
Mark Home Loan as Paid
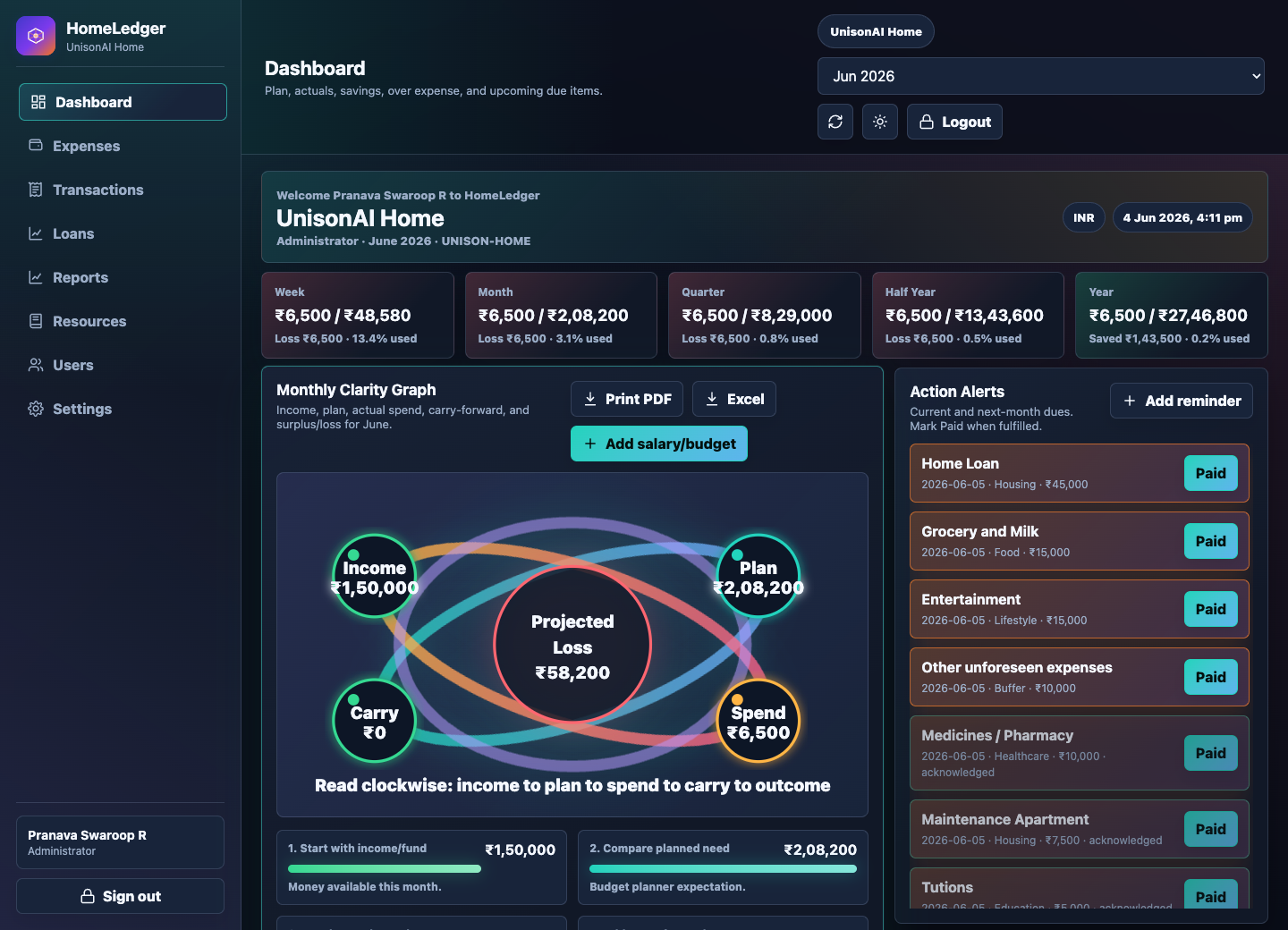(1211, 473)
